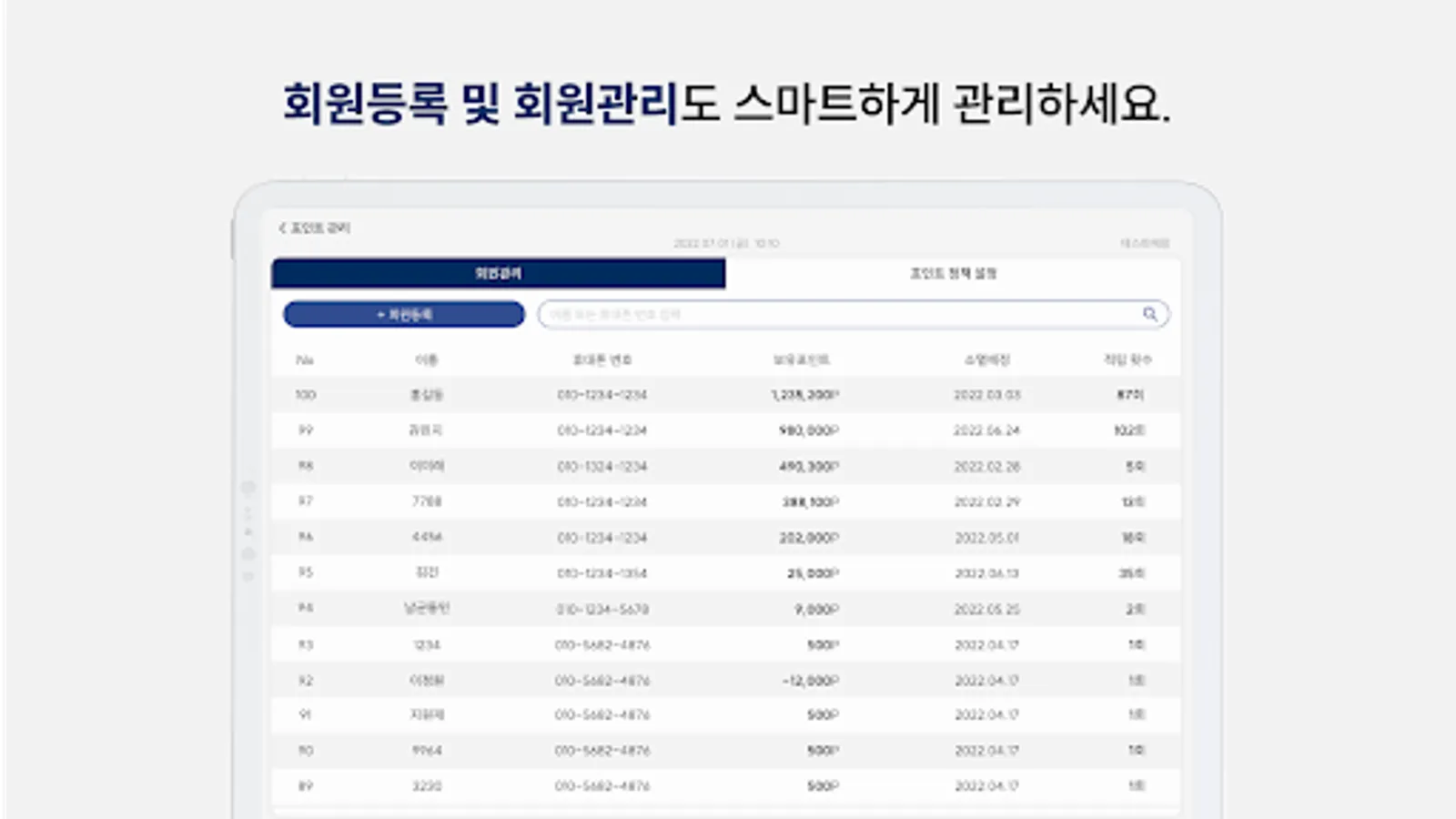Select the member named 3230
This screenshot has height=819, width=1456.
click(x=426, y=786)
